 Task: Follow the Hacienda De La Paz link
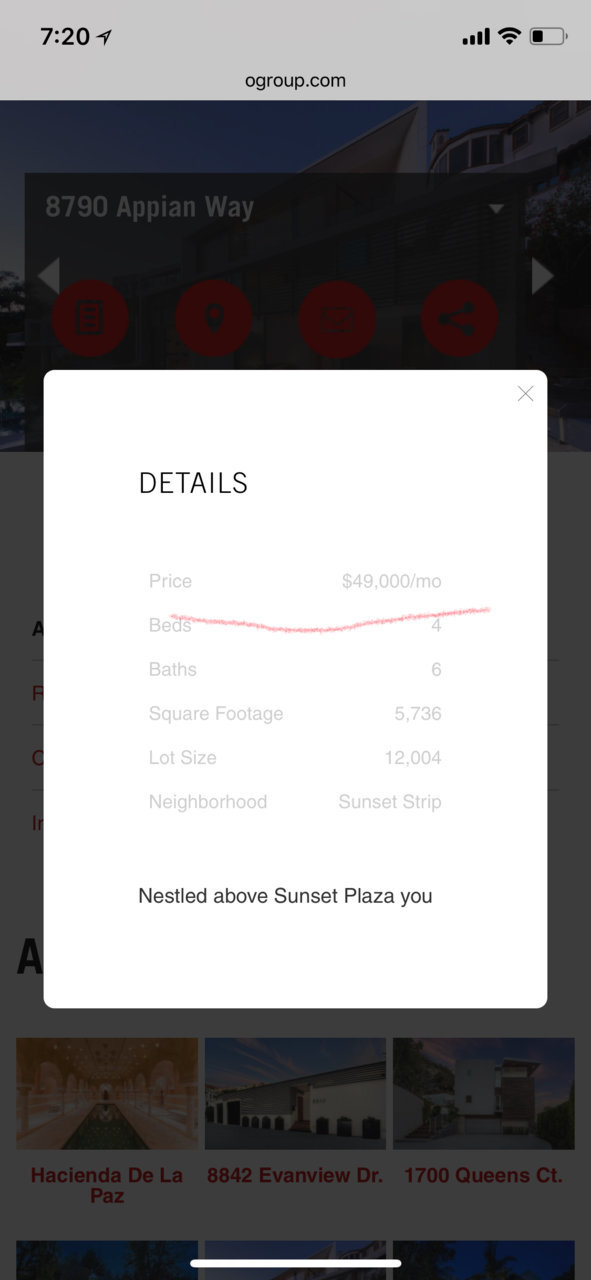coord(107,1185)
